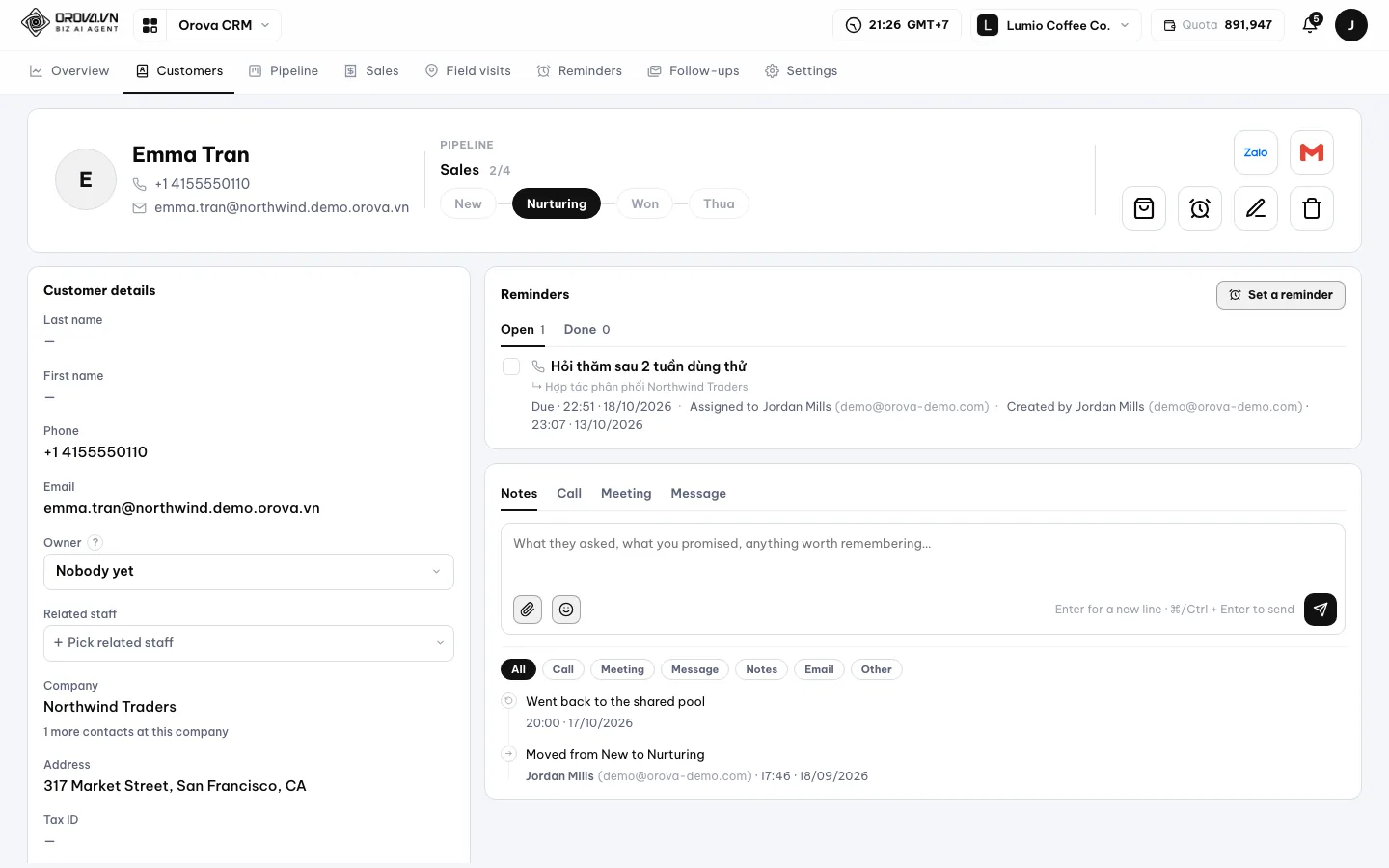Open the Reminders nav tab
The height and width of the screenshot is (868, 1389).
pos(580,71)
